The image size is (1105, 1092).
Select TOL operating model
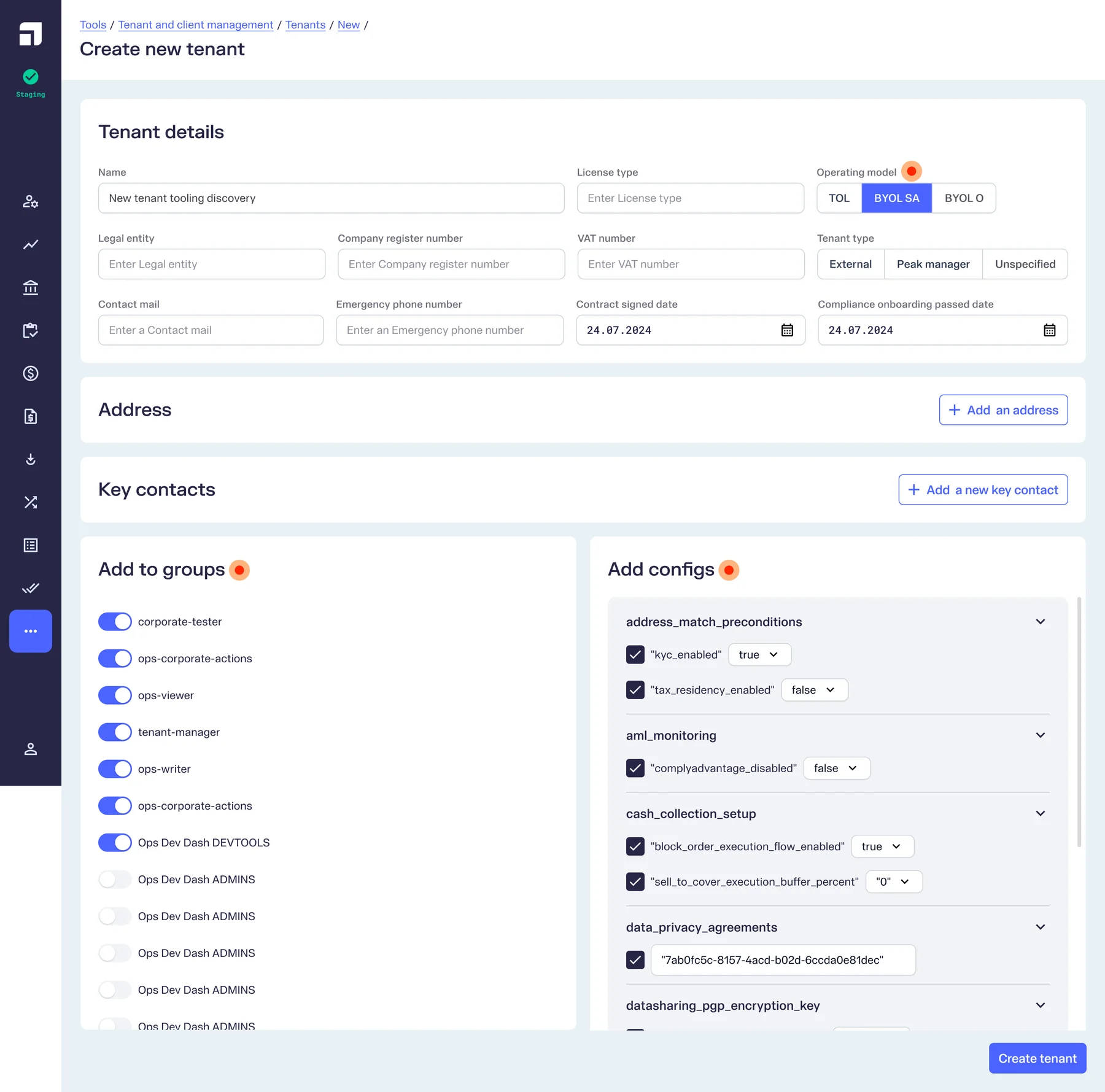839,198
